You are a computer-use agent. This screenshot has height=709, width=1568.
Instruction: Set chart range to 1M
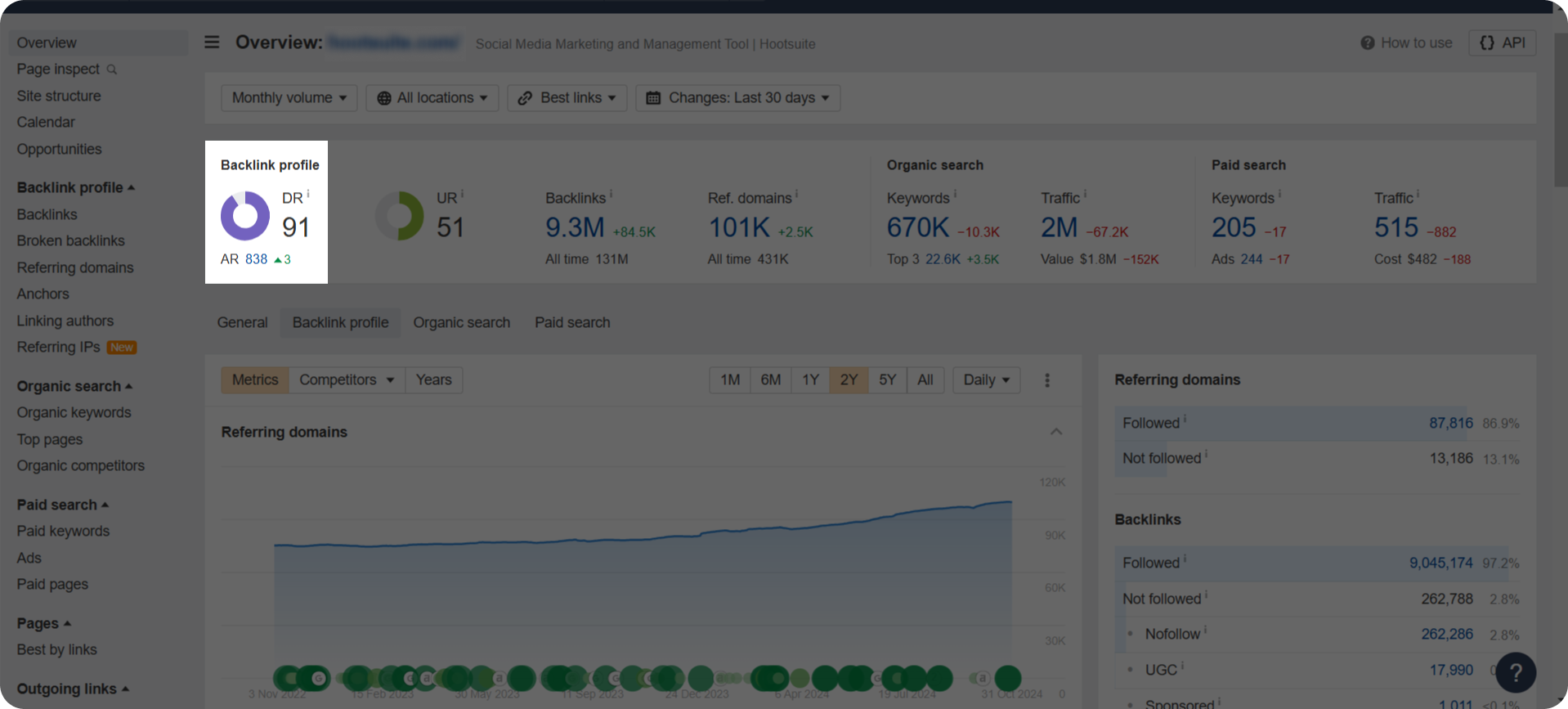pos(730,380)
